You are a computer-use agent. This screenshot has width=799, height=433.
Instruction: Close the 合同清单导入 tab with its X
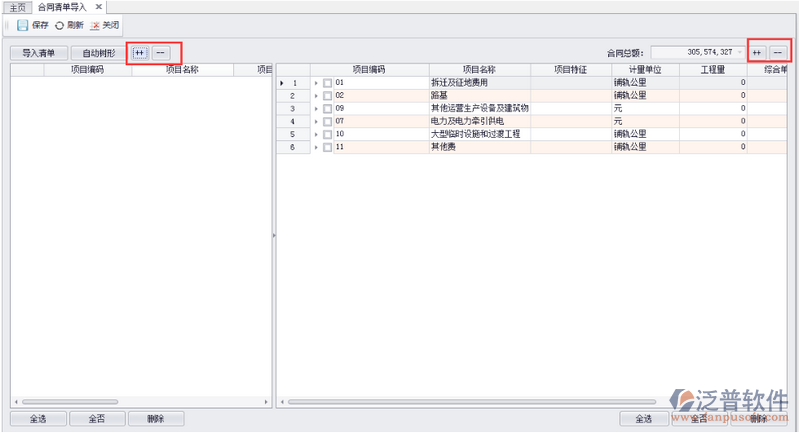[99, 6]
